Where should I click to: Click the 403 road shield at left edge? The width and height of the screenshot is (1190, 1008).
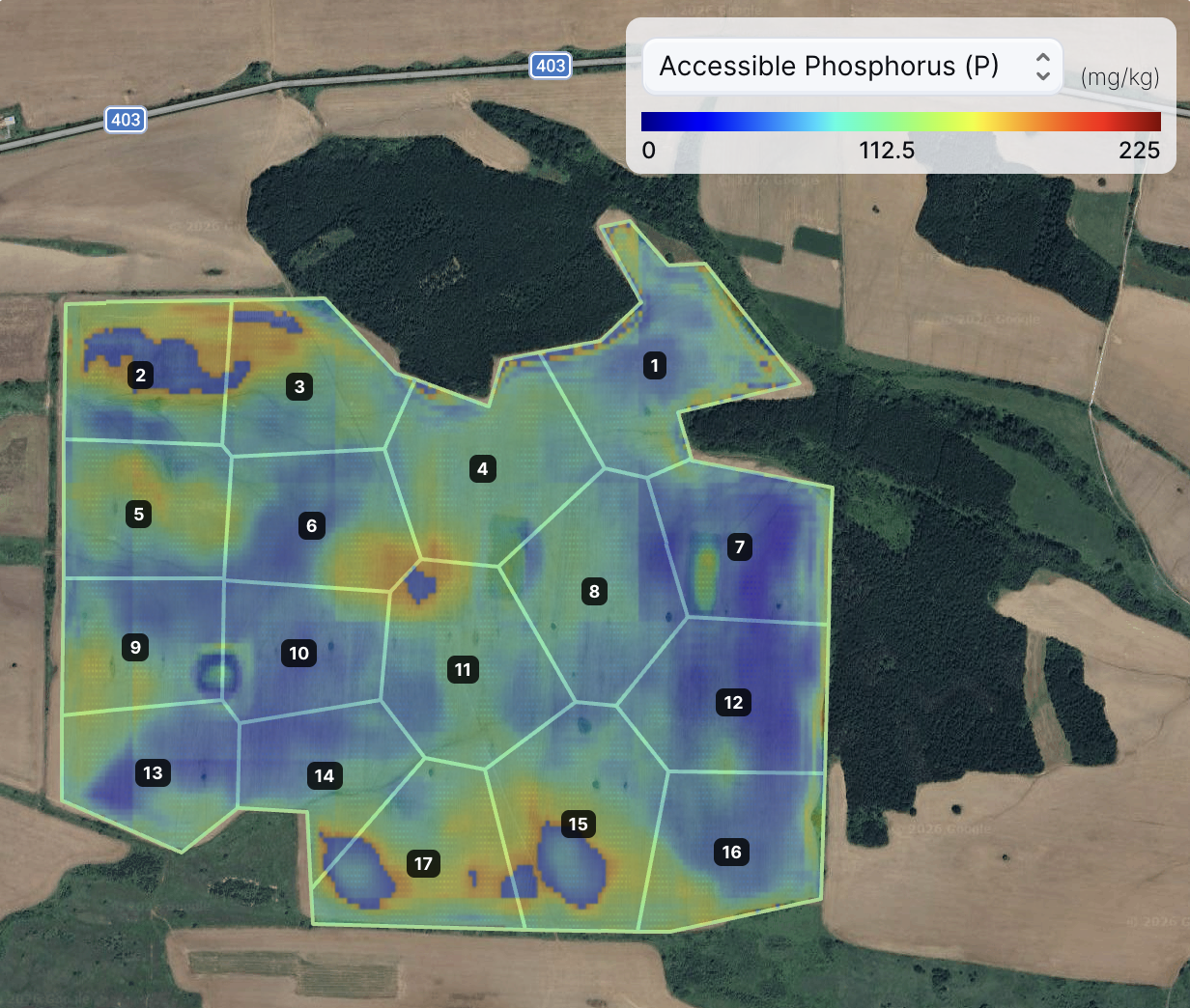[x=126, y=120]
